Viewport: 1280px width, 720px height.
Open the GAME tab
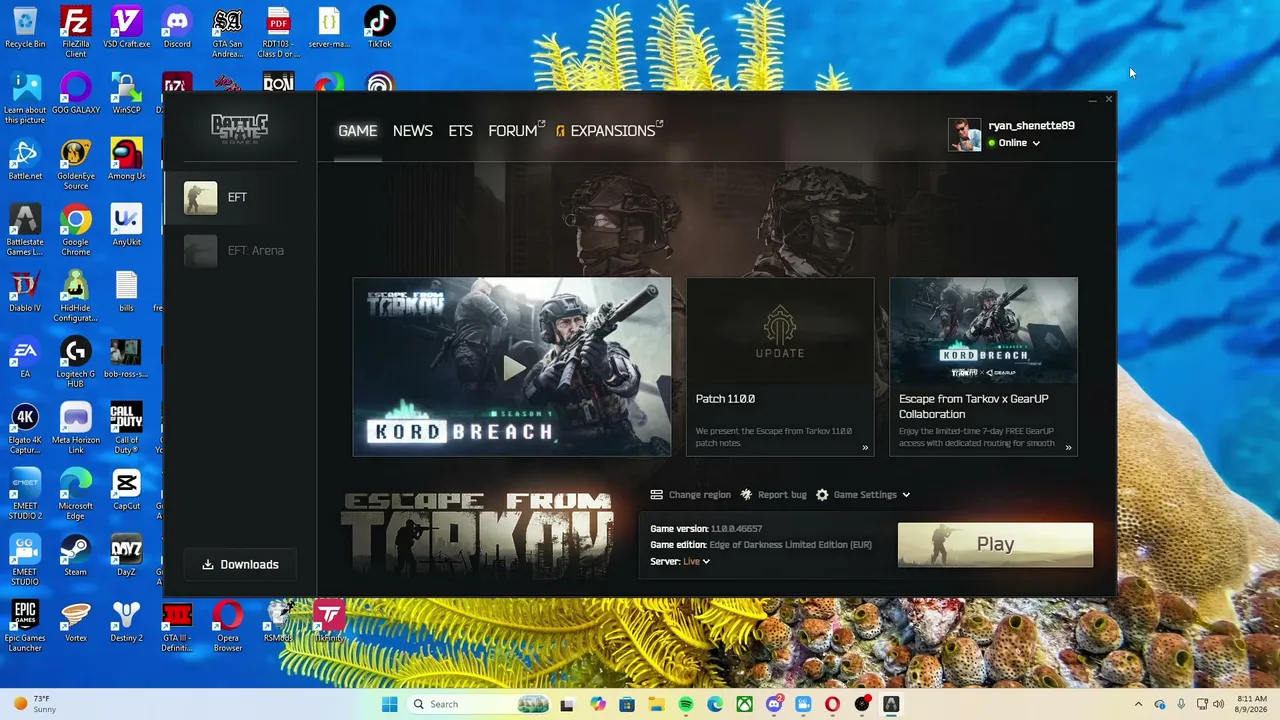(357, 131)
